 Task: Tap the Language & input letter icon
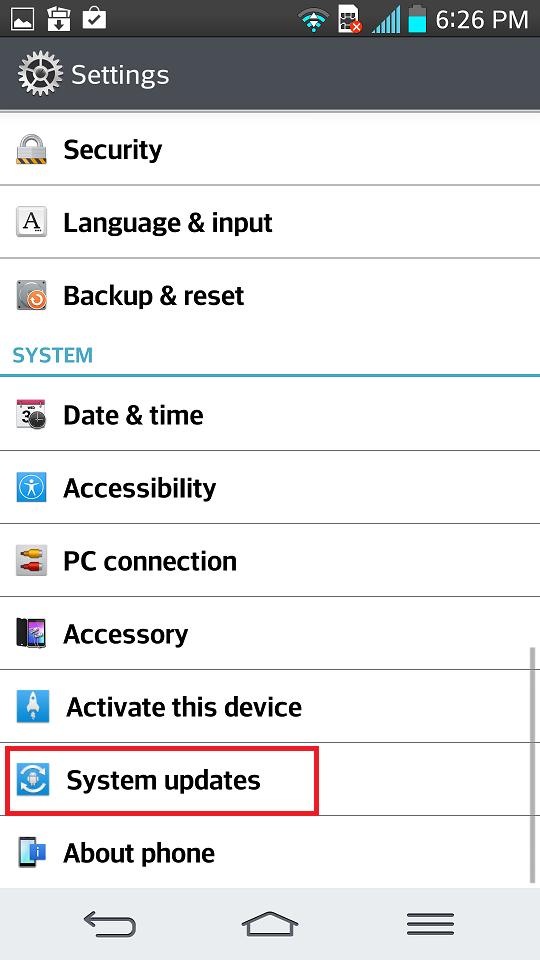[31, 222]
